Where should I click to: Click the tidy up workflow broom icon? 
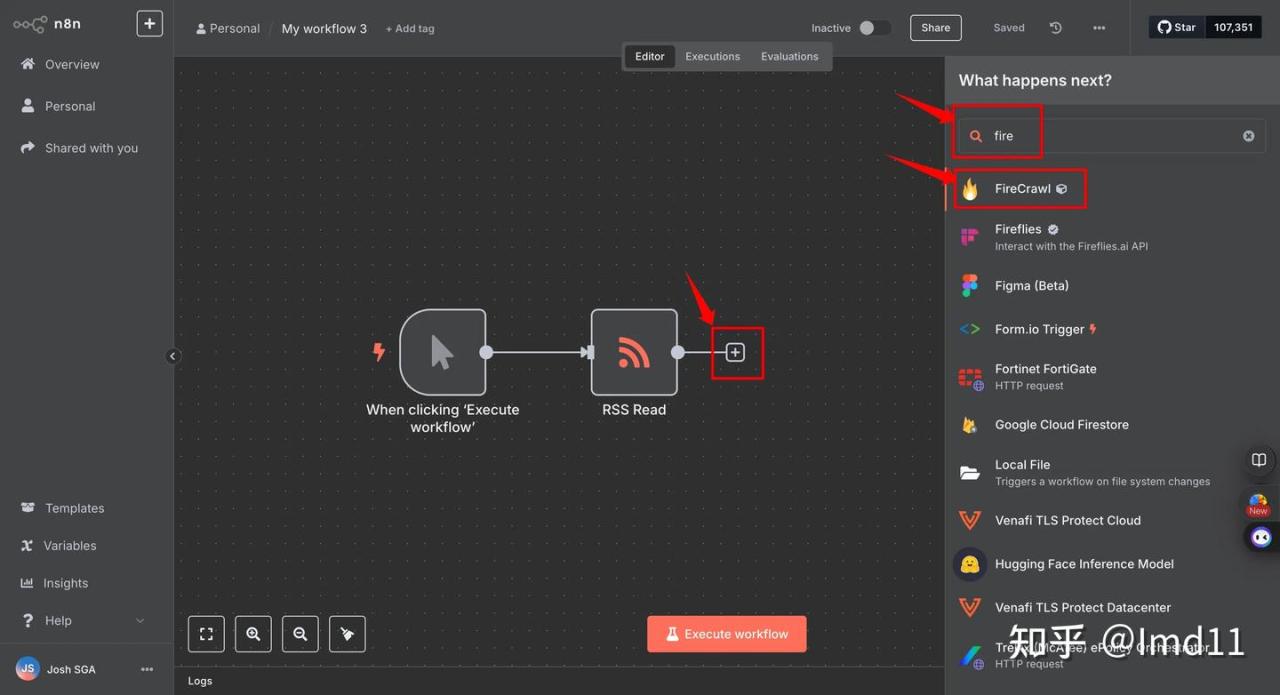pos(347,634)
